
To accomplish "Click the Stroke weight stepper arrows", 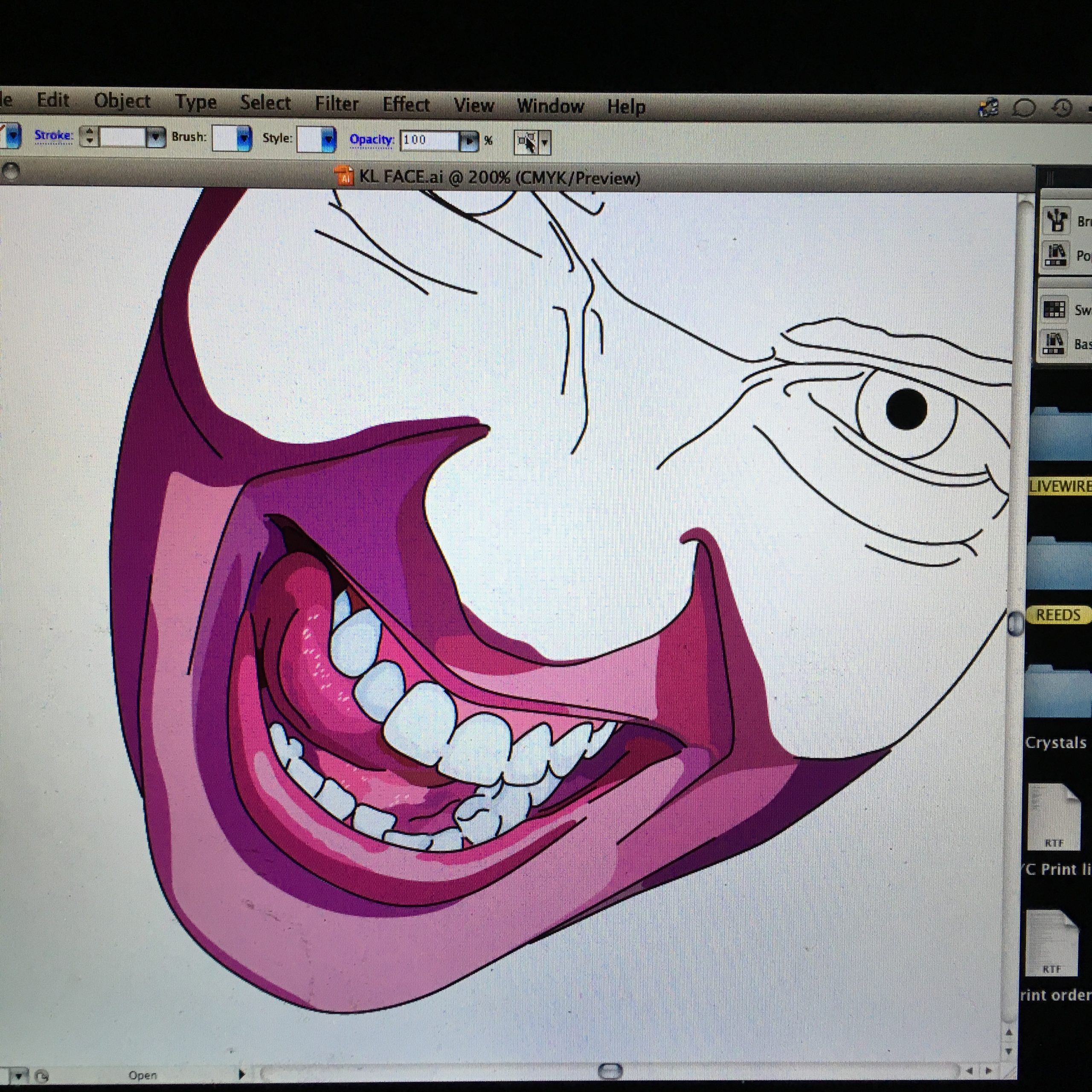I will pos(89,136).
